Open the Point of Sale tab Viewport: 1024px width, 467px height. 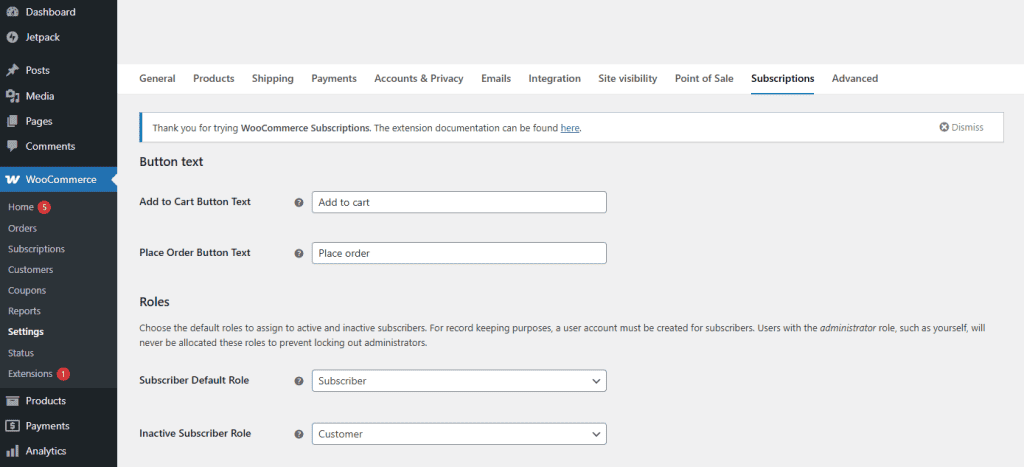[704, 78]
